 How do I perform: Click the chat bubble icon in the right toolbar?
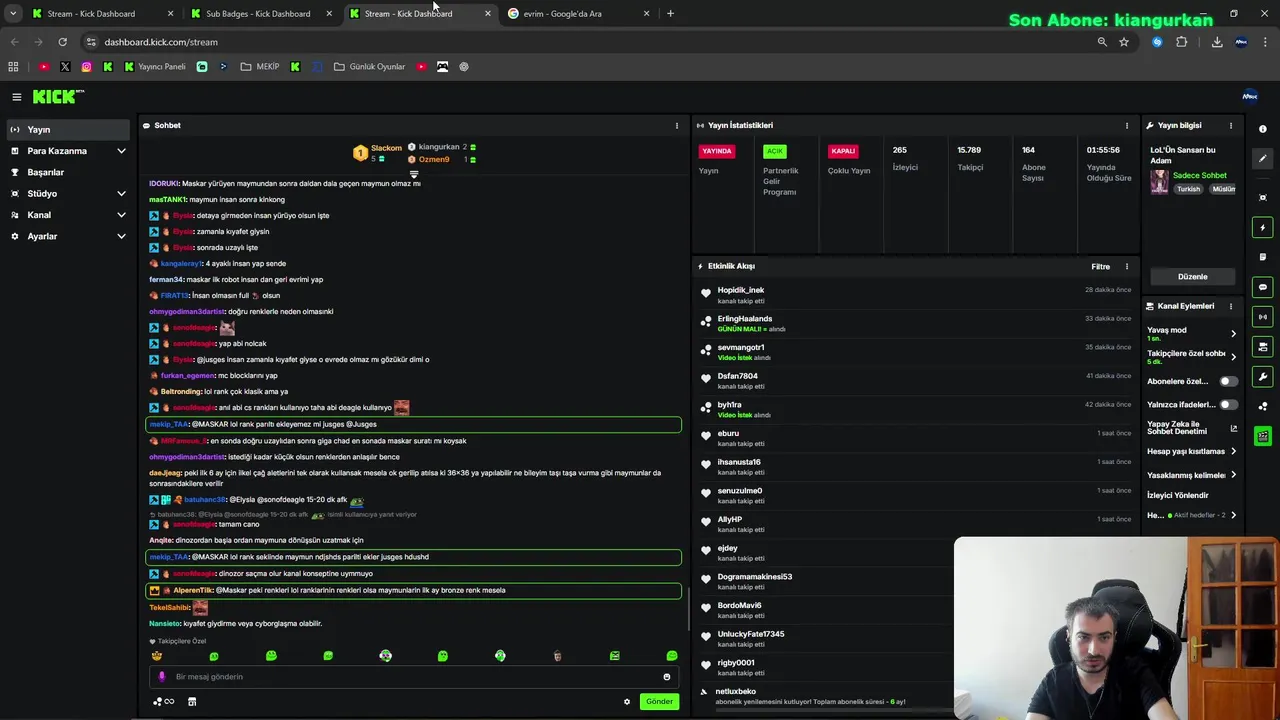(1263, 287)
